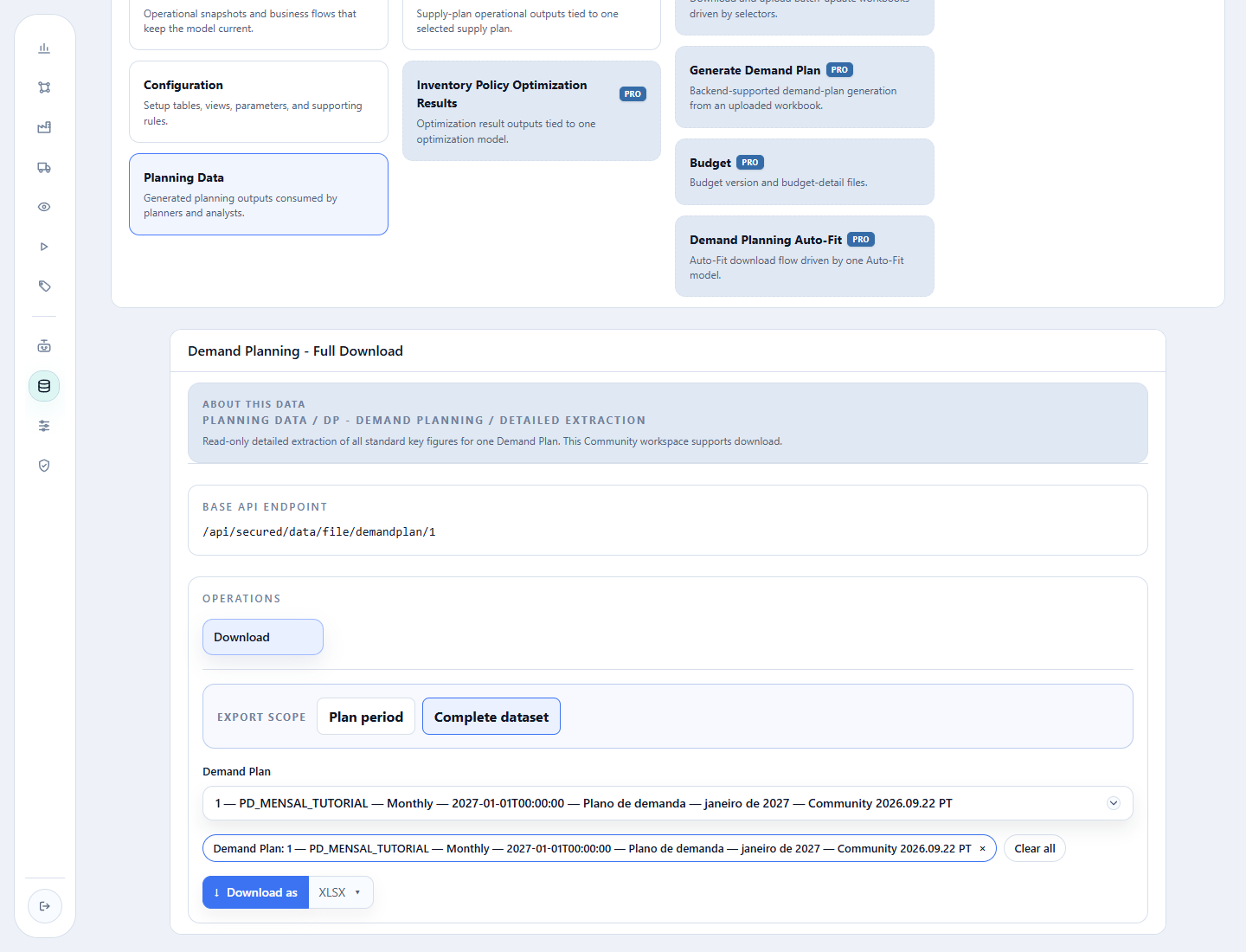Viewport: 1246px width, 952px height.
Task: Click the highlighted database sidebar icon
Action: (x=44, y=386)
